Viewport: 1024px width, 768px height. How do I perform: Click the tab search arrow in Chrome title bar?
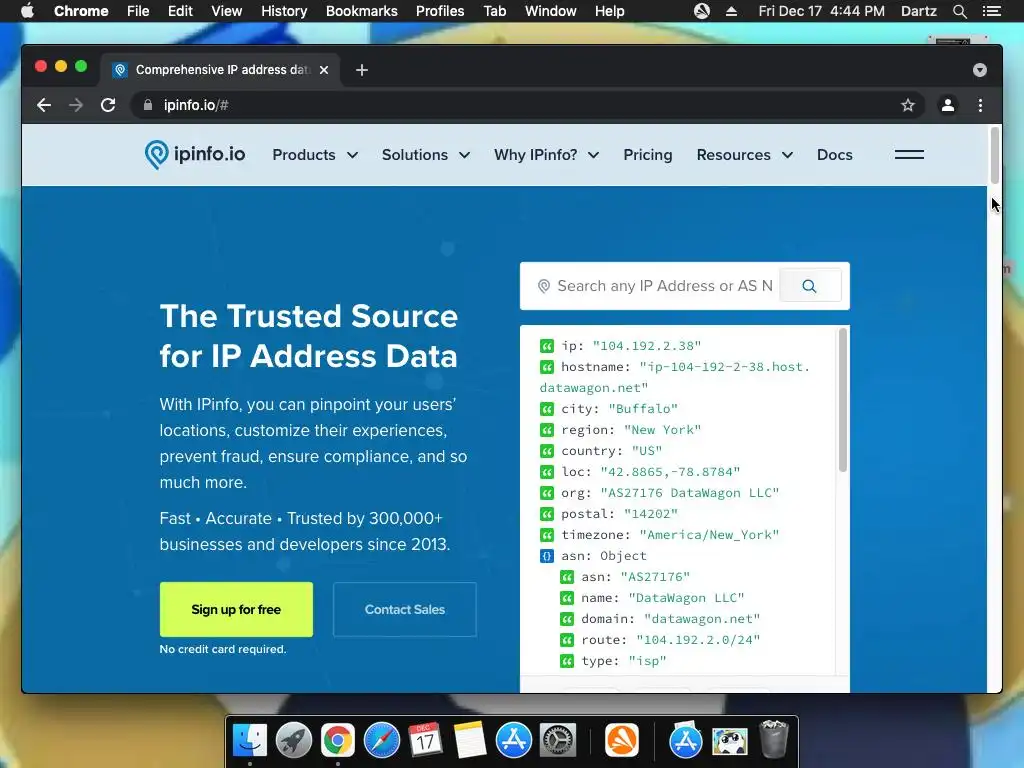pyautogui.click(x=980, y=70)
